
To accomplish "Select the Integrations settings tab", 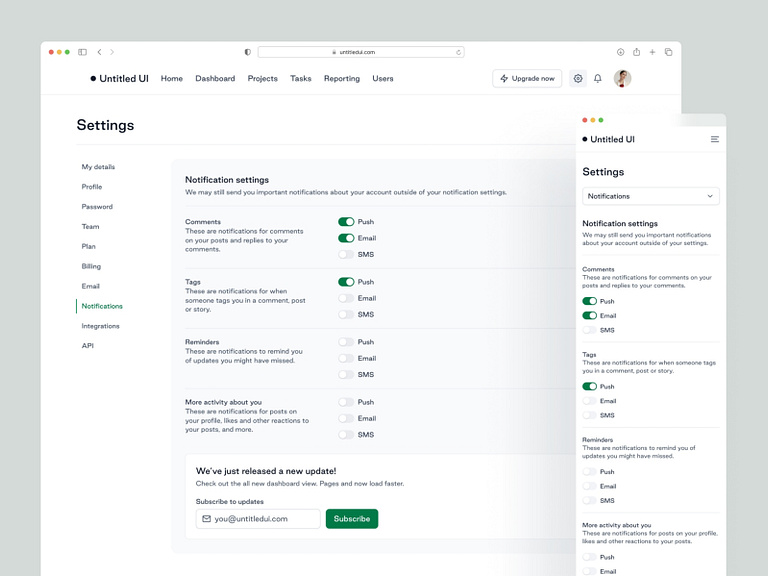I will tap(100, 326).
